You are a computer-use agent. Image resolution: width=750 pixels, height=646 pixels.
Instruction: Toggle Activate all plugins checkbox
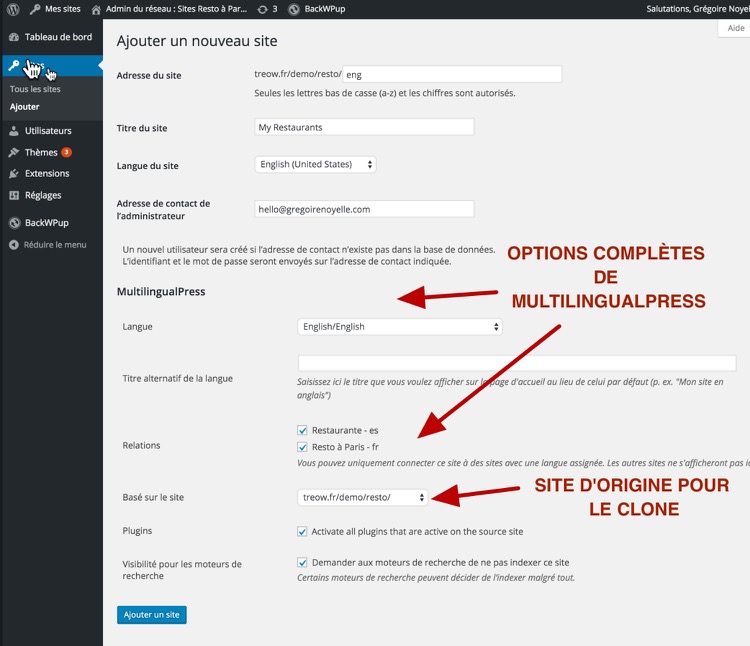(302, 532)
